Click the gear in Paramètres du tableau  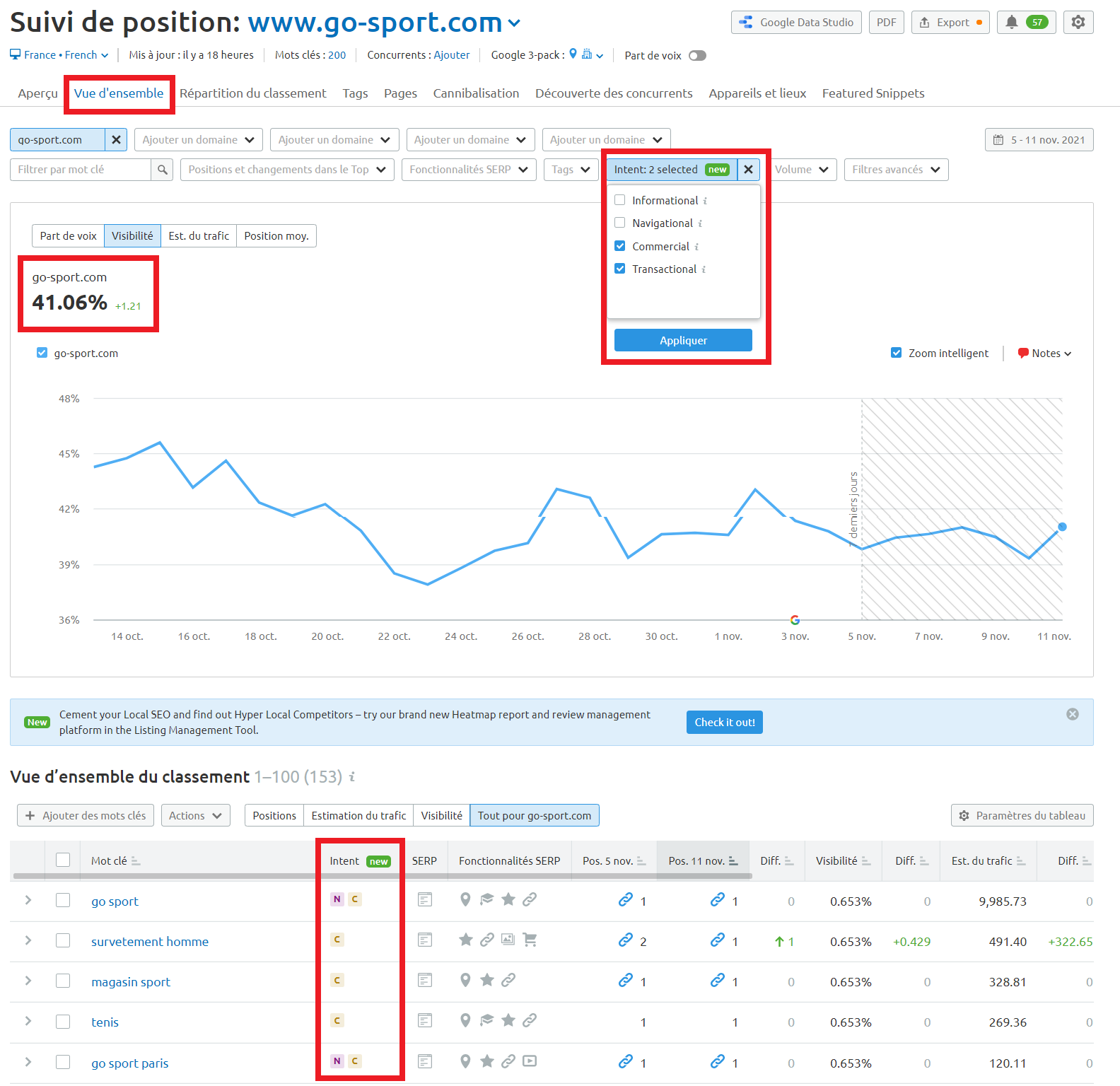point(964,816)
